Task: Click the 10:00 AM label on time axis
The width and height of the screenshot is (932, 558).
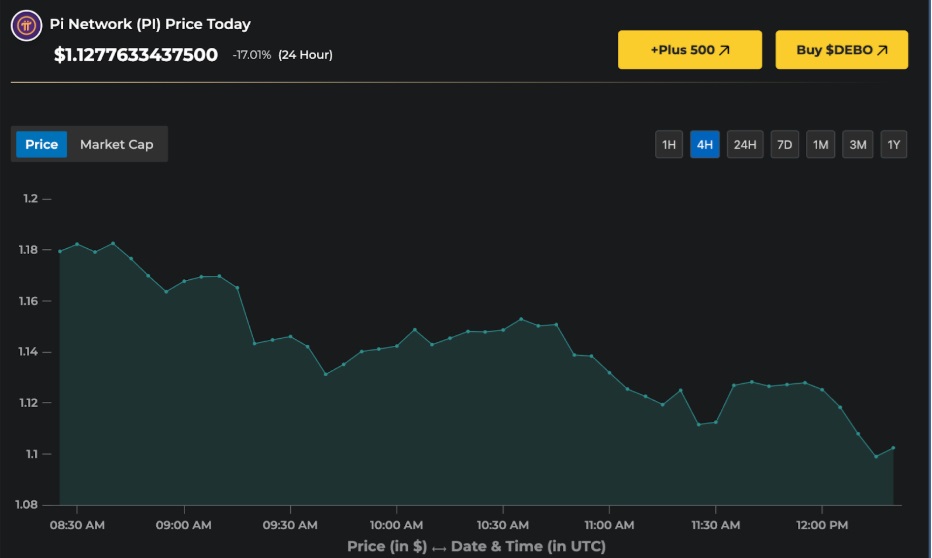Action: [x=397, y=525]
